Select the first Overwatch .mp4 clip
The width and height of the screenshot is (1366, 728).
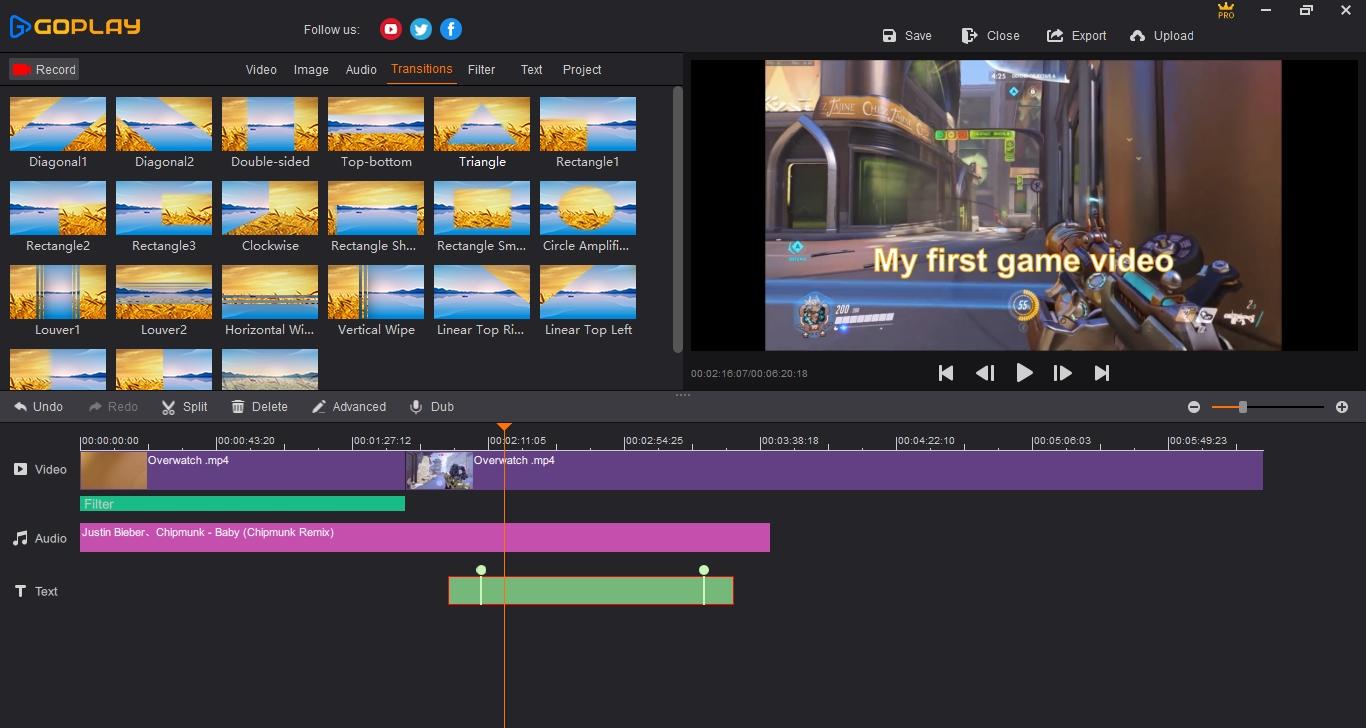coord(242,470)
